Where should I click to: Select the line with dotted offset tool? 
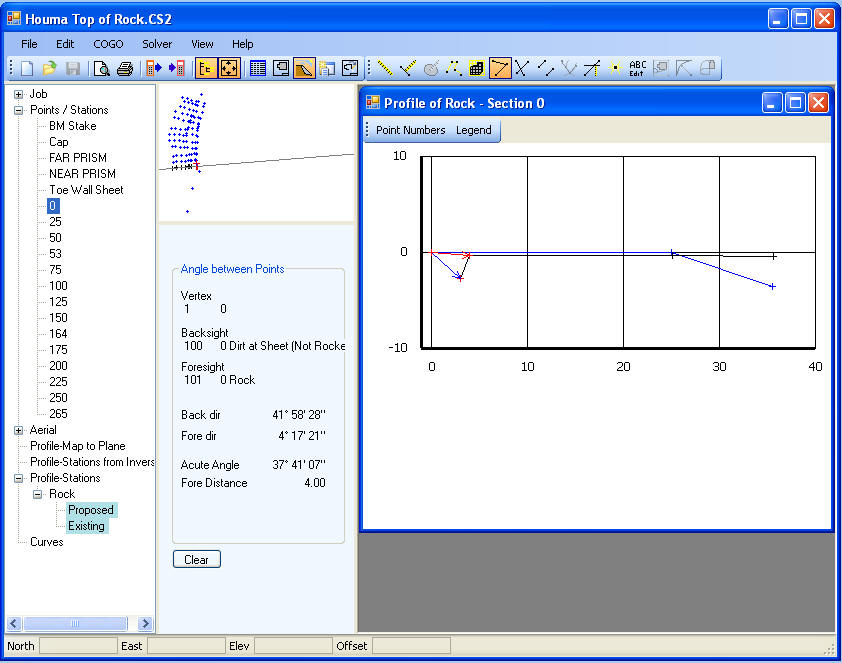(592, 68)
